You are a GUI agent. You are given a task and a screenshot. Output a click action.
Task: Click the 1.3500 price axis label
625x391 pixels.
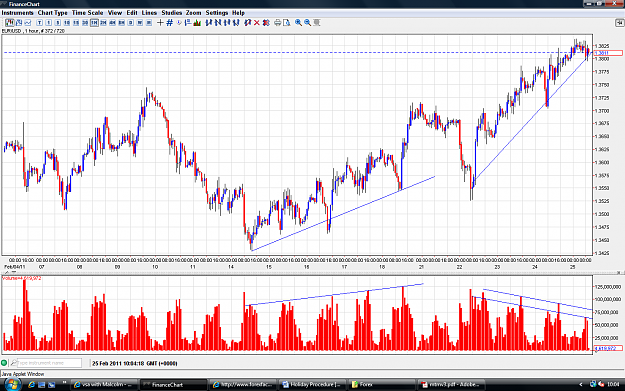click(x=602, y=214)
